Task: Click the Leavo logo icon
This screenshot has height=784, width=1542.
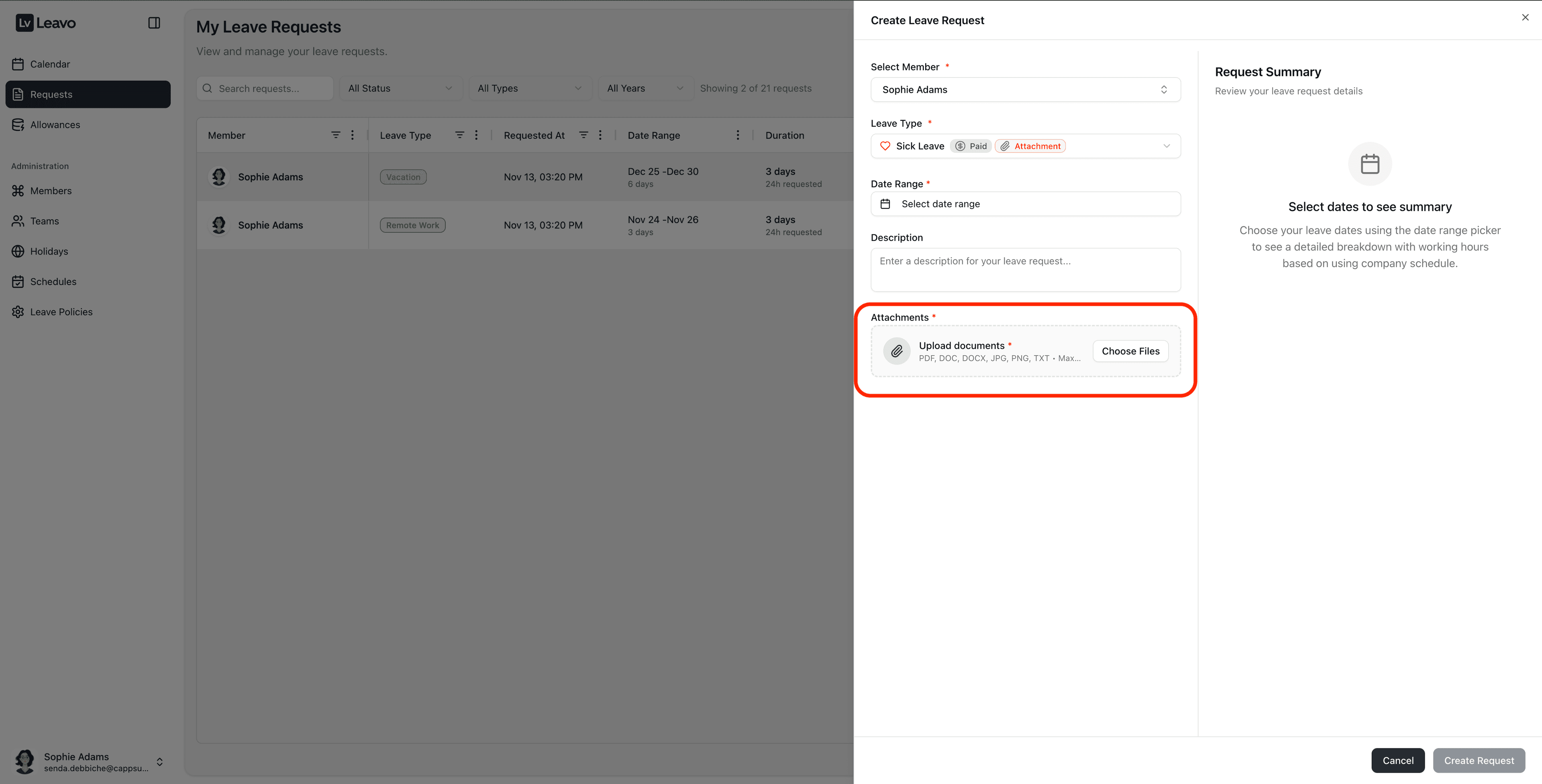Action: tap(24, 23)
